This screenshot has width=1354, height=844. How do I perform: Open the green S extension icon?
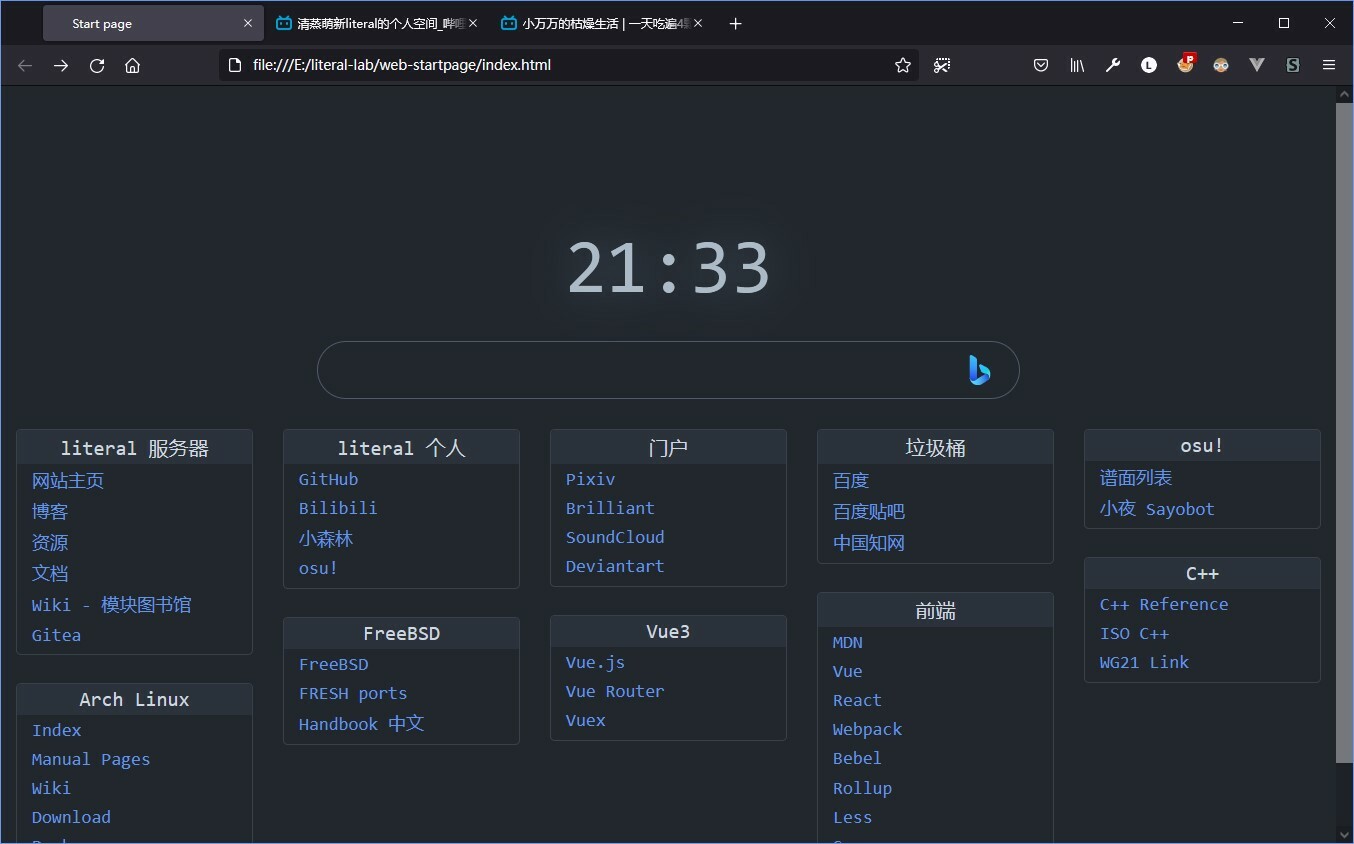point(1293,65)
